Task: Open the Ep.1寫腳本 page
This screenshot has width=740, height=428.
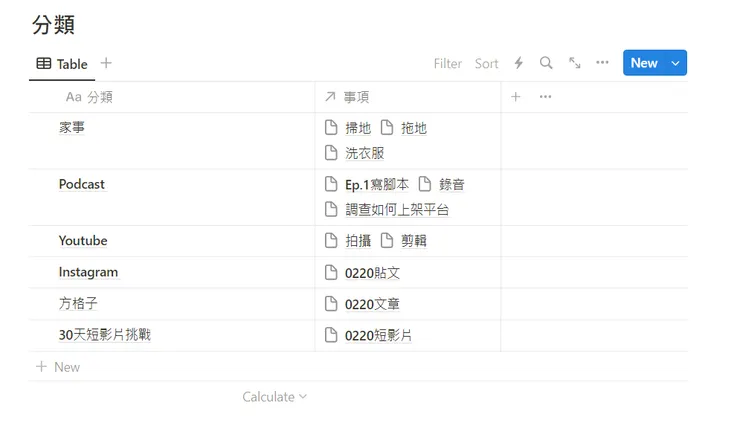Action: pyautogui.click(x=376, y=184)
